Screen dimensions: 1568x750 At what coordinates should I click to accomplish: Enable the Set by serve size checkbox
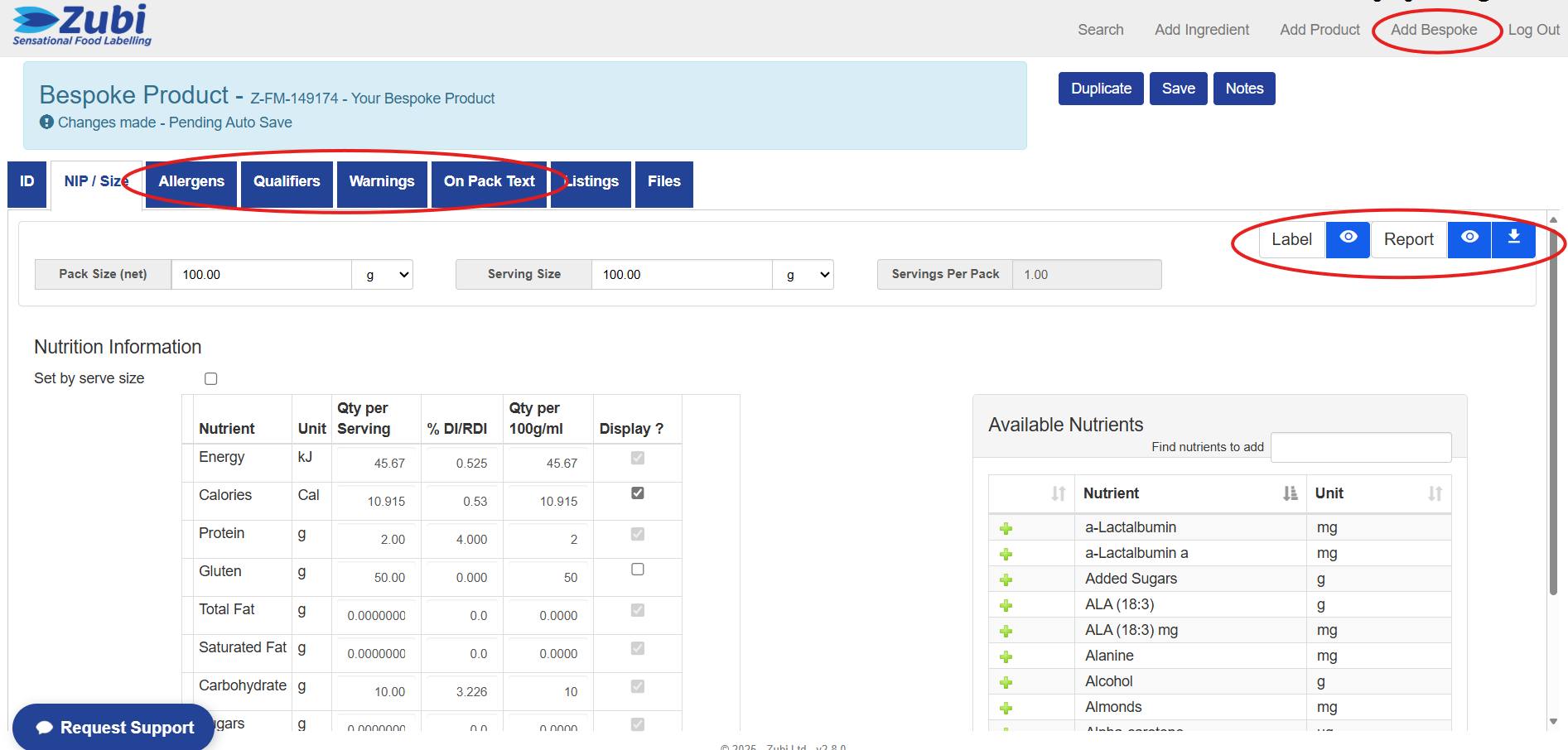point(211,378)
